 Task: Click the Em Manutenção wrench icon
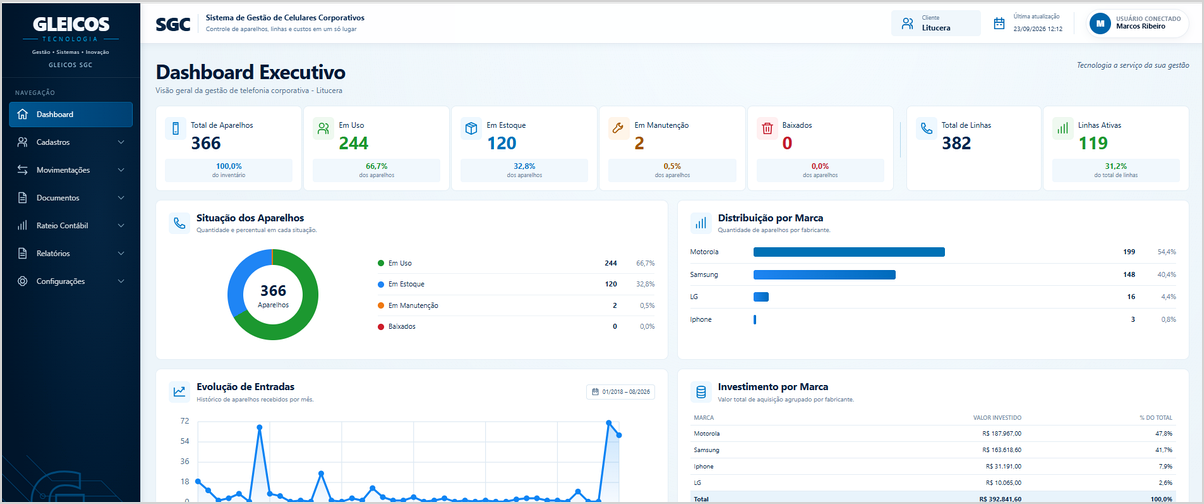tap(620, 128)
